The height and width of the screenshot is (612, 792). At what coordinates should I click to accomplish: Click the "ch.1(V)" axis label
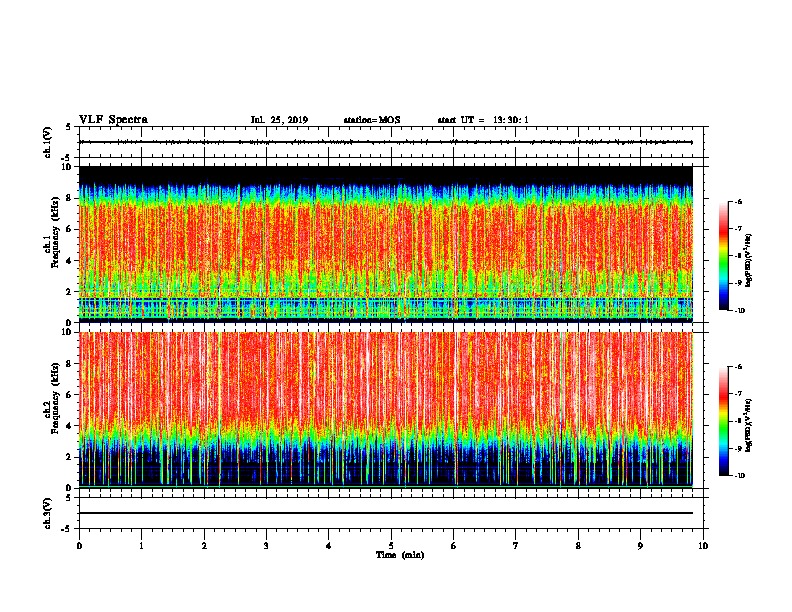48,142
